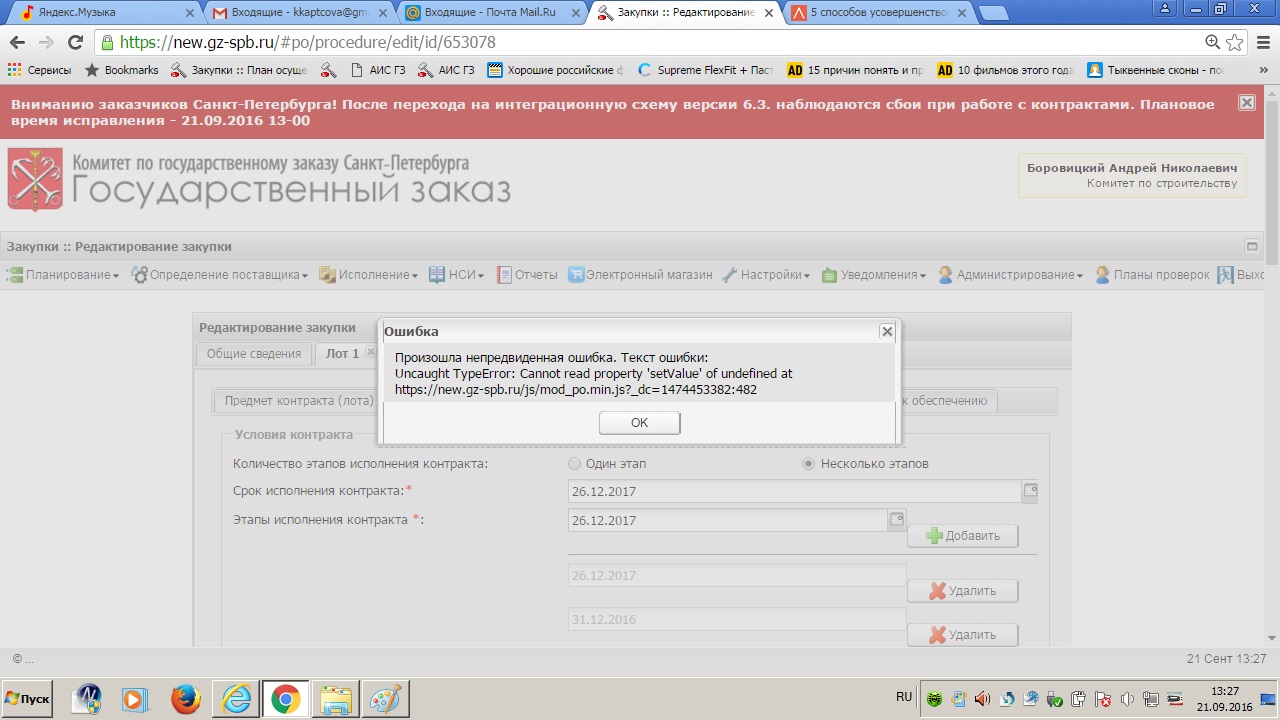Open calendar for Срок исполнения контракта
The image size is (1280, 720).
coord(1030,491)
